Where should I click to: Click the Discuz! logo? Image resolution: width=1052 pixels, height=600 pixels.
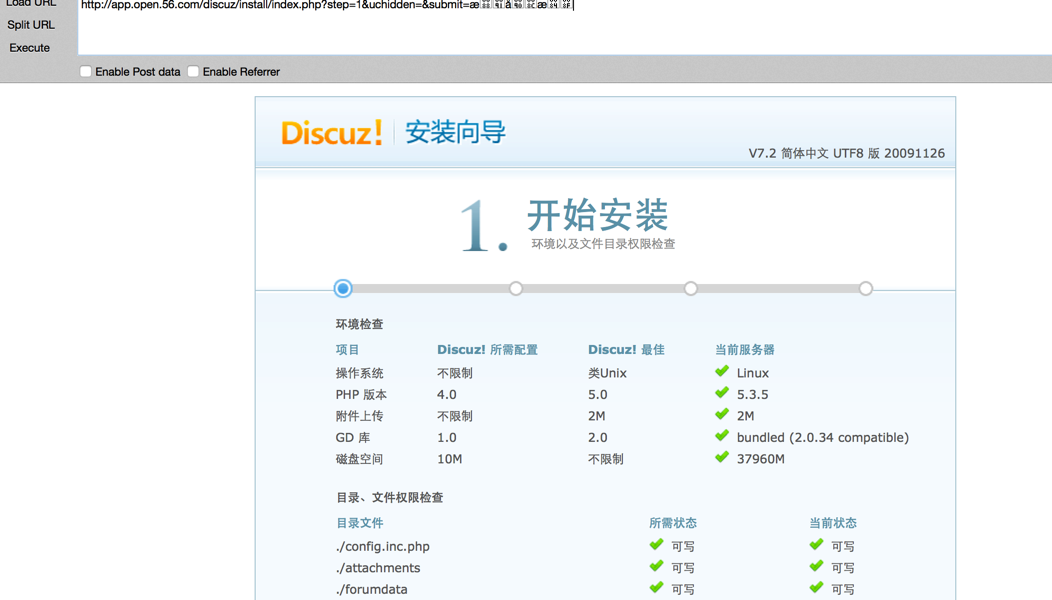[x=332, y=132]
